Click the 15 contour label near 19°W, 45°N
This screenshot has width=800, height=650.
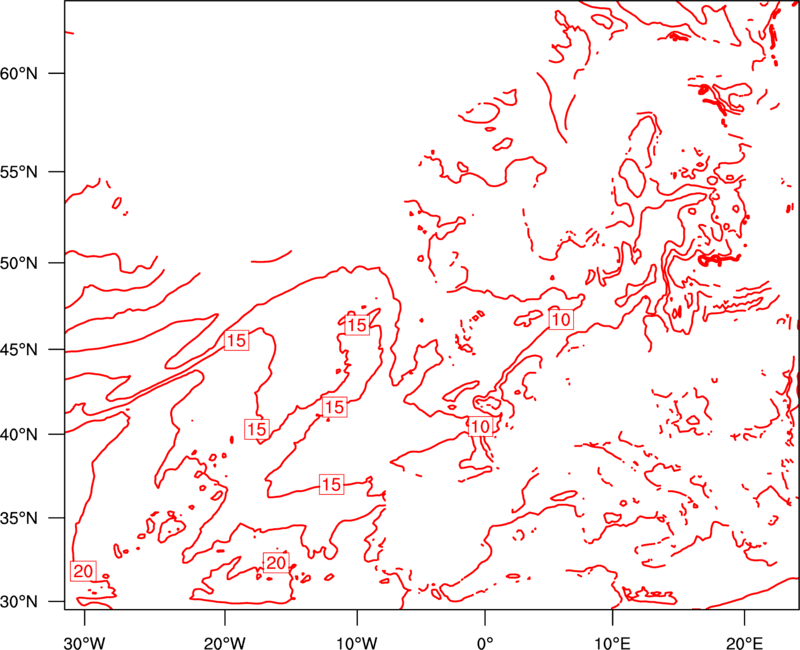[x=236, y=340]
